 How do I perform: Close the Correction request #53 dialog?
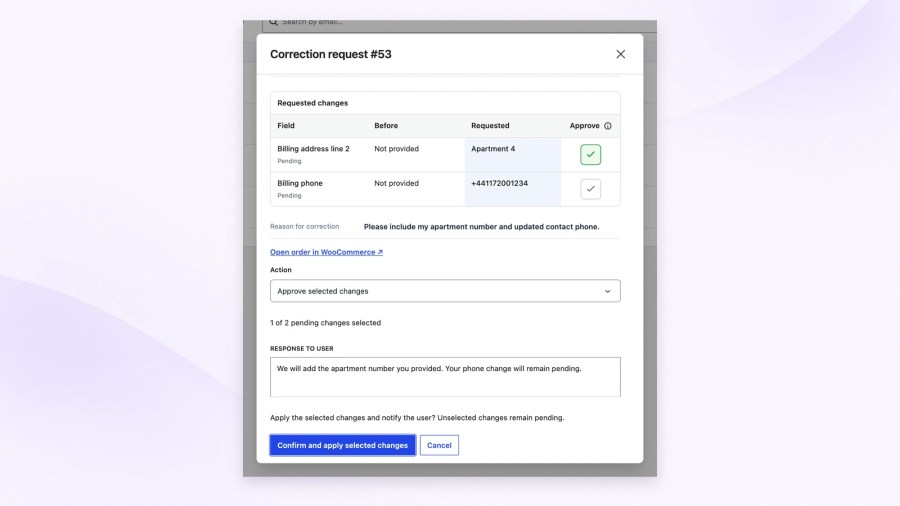620,54
